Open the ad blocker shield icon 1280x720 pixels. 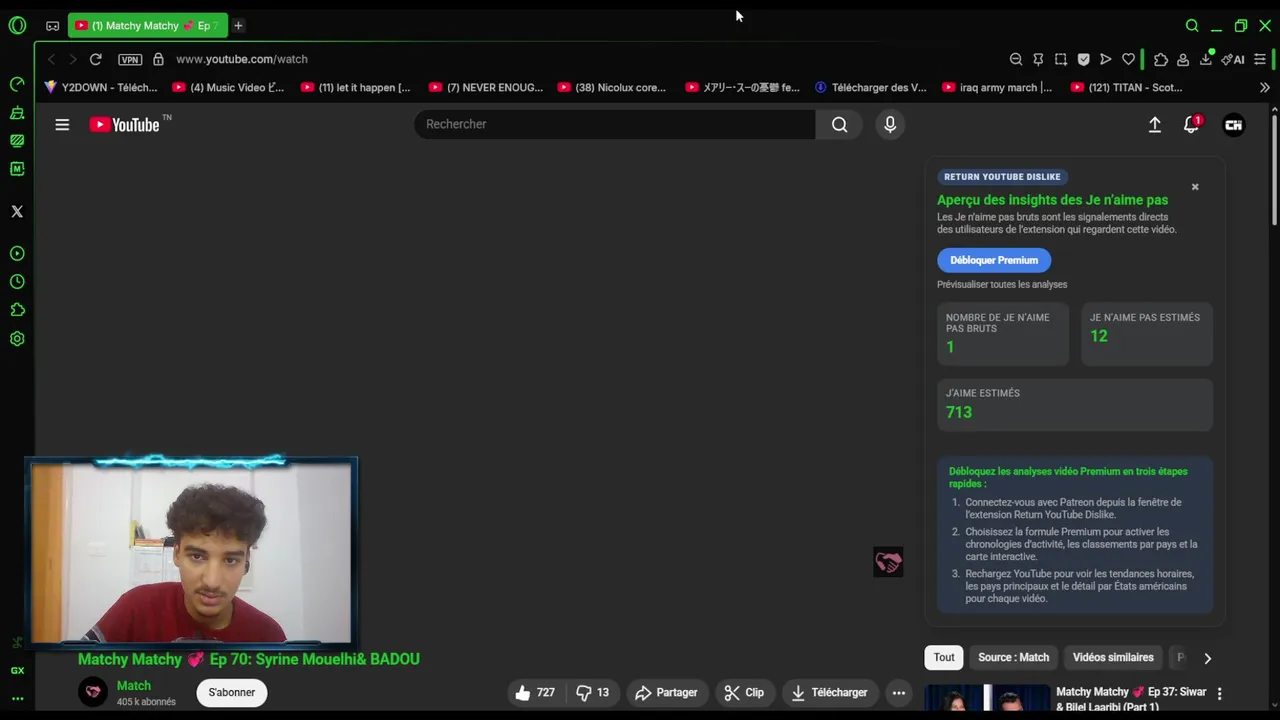tap(1083, 59)
